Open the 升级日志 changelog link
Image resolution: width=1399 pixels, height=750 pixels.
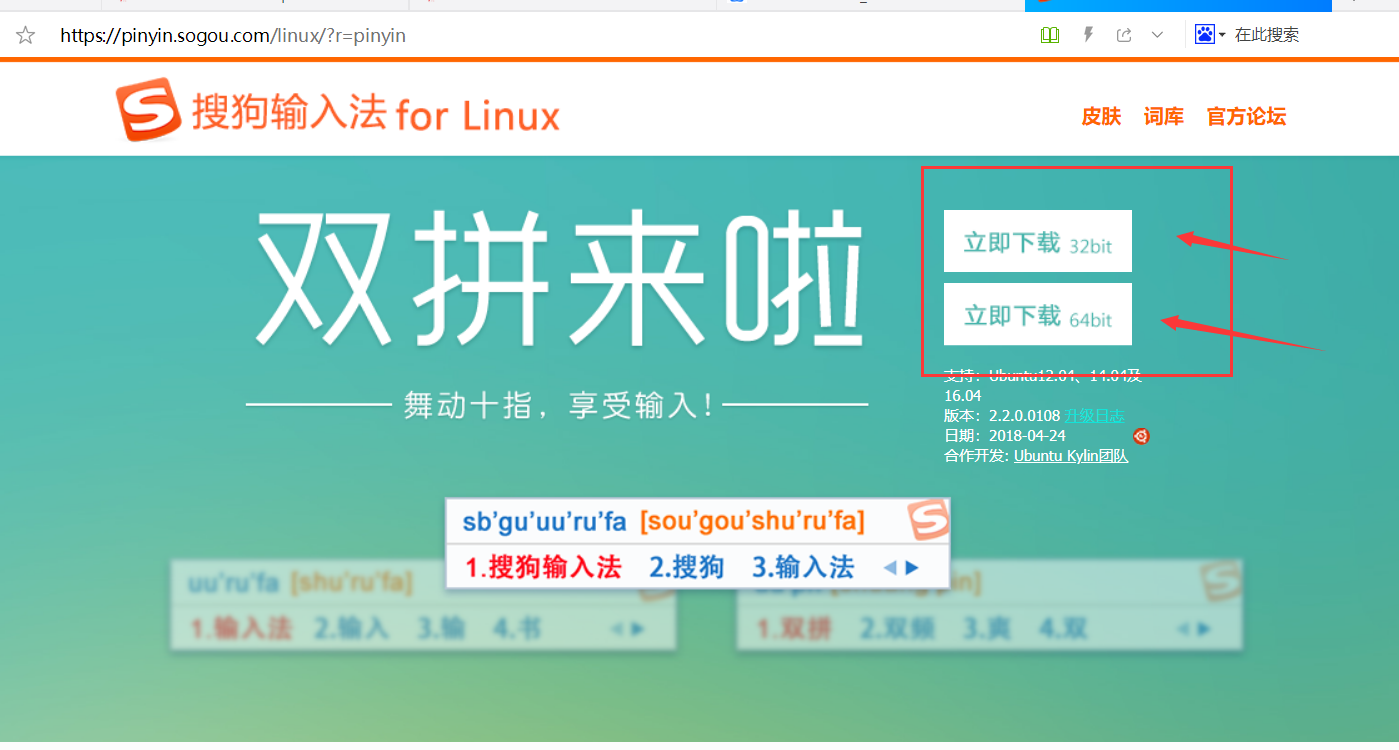click(1094, 416)
